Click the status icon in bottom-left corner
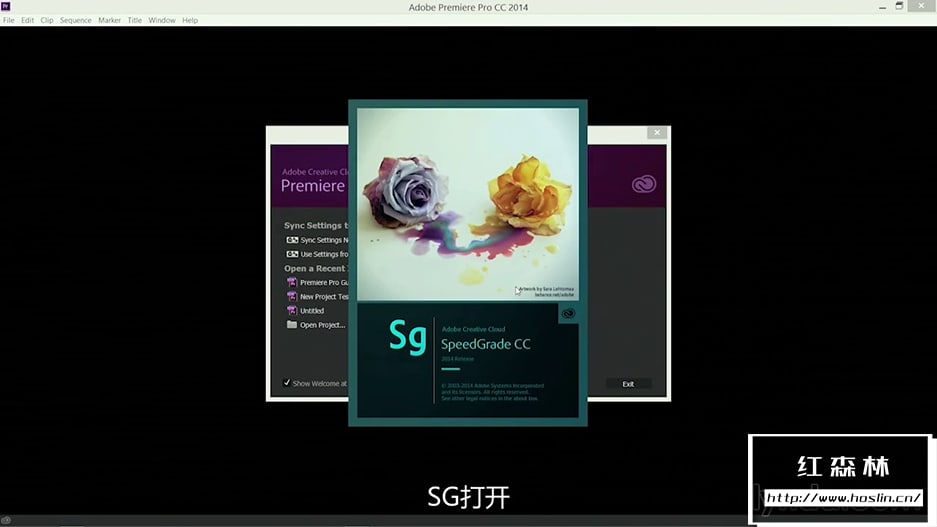Image resolution: width=937 pixels, height=527 pixels. 6,520
